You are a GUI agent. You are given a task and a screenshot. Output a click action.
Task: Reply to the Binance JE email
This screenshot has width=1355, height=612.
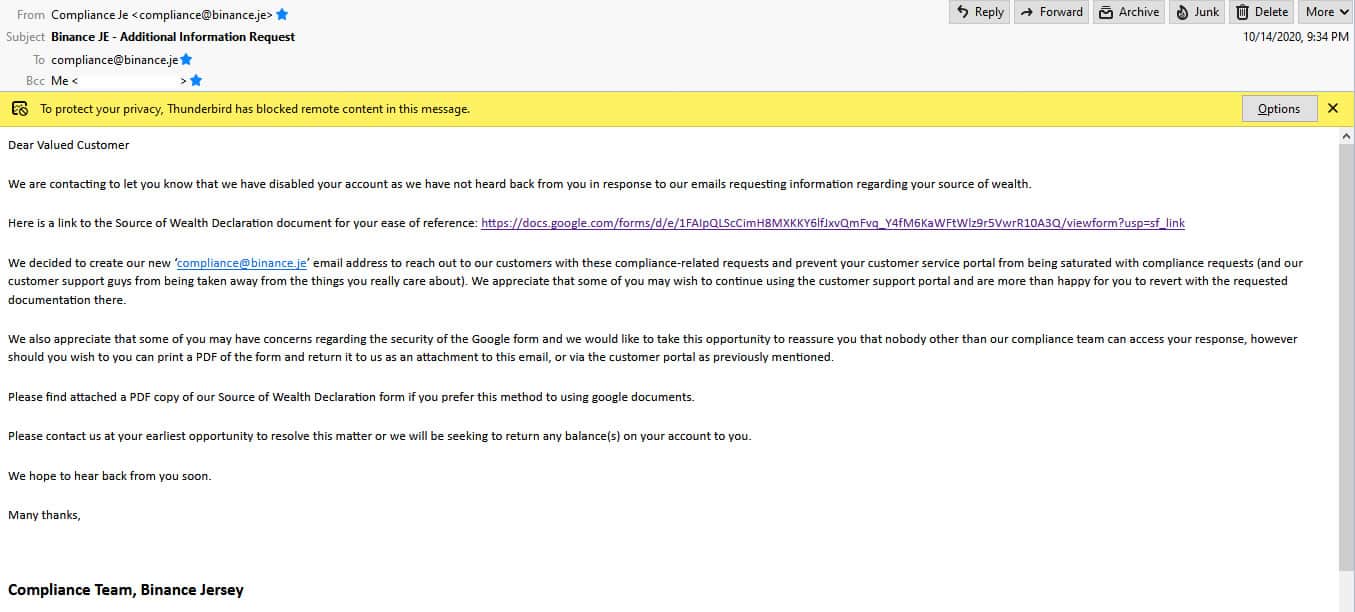pyautogui.click(x=979, y=12)
